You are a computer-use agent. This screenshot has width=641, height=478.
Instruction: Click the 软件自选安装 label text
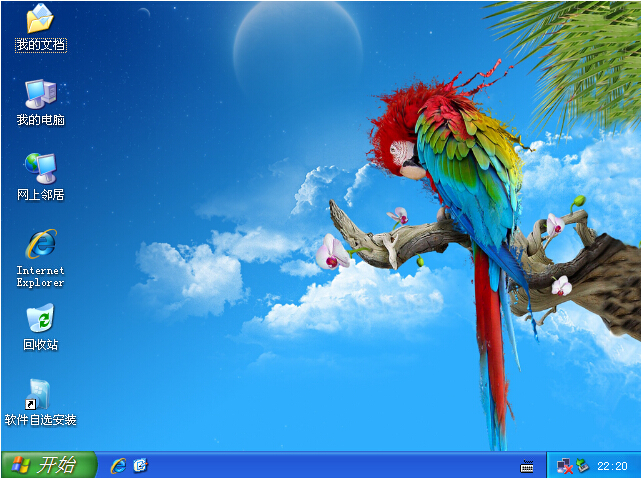click(x=40, y=420)
